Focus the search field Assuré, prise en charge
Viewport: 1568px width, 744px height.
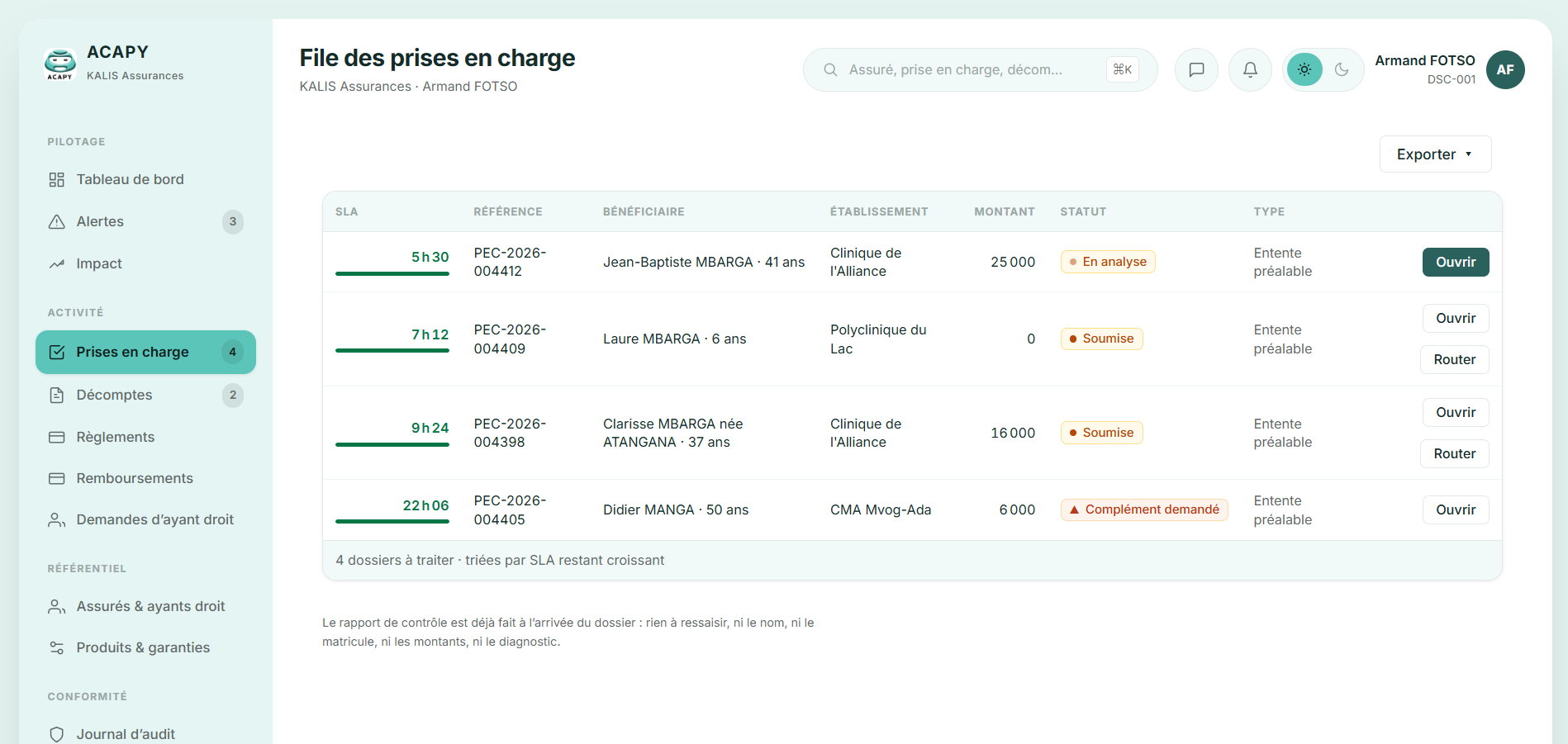(x=980, y=69)
